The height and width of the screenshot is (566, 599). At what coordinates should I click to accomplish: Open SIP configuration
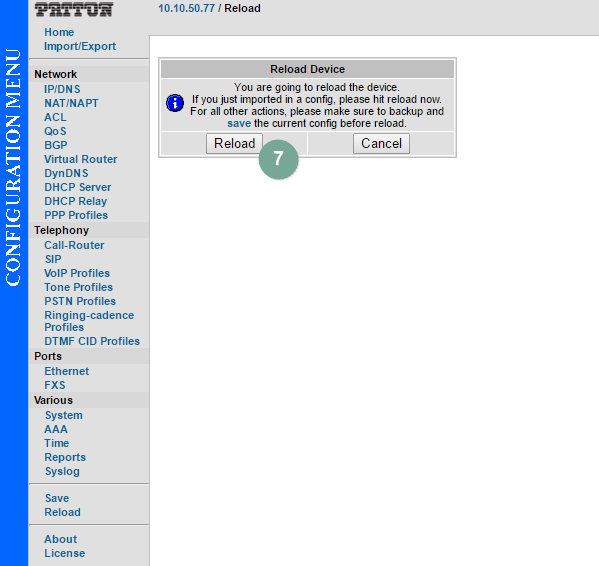coord(53,259)
